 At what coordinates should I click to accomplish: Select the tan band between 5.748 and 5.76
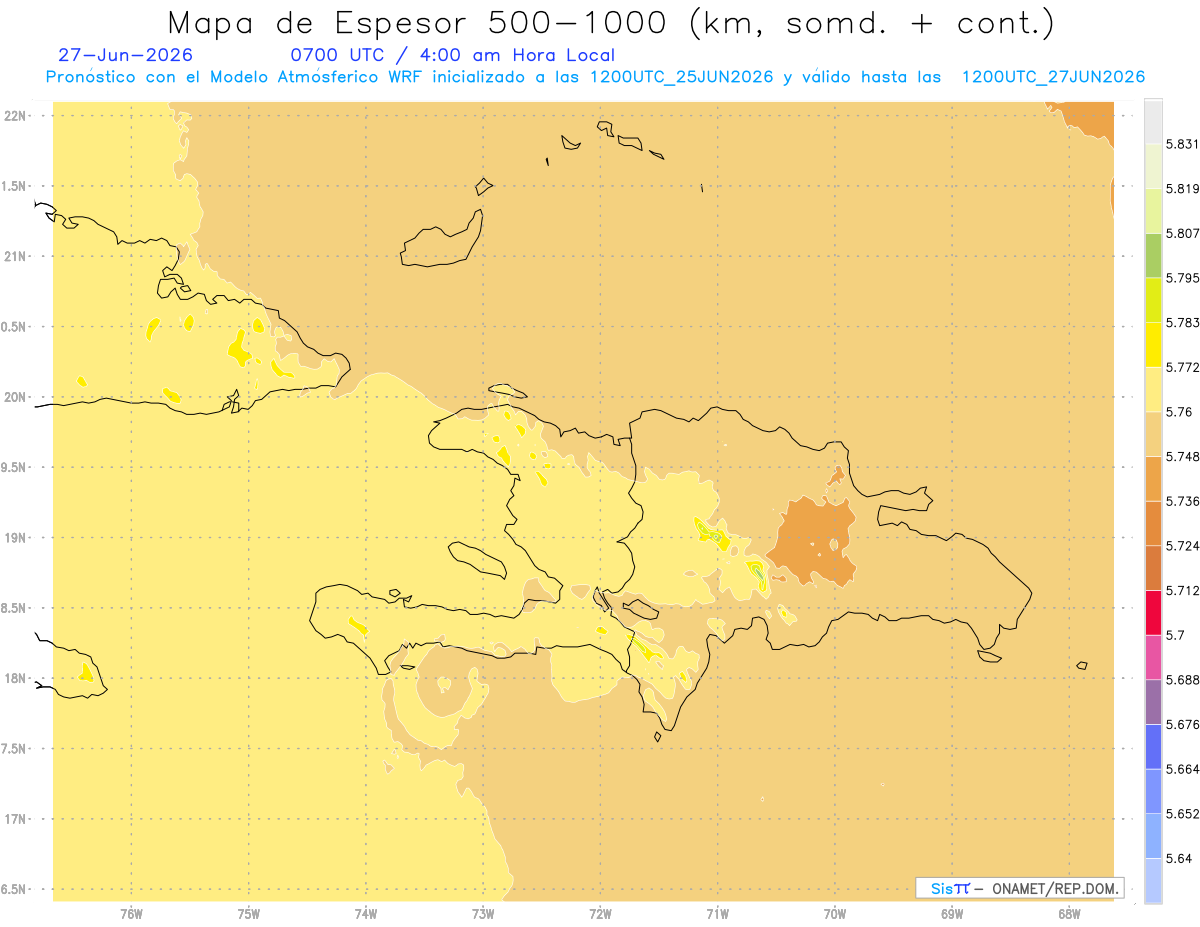coord(1153,433)
